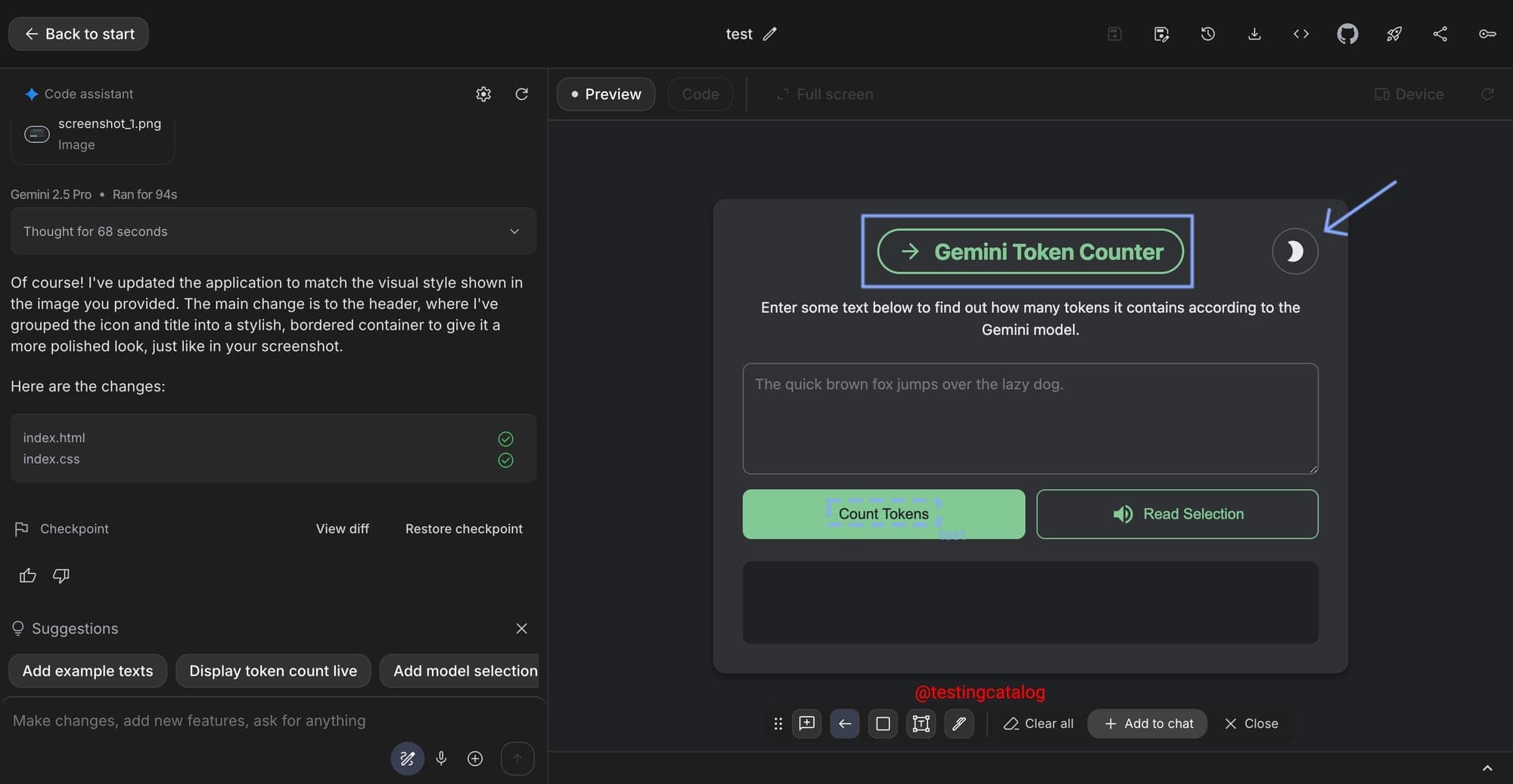Open the GitHub integration

click(x=1347, y=33)
